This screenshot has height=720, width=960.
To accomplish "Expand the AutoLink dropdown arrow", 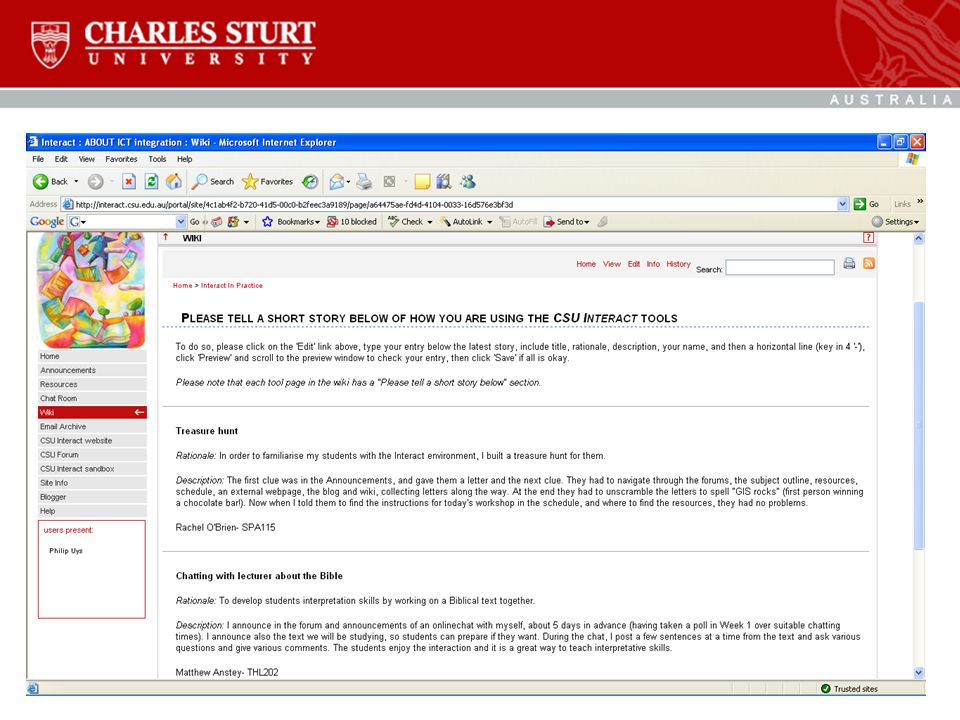I will (x=490, y=222).
